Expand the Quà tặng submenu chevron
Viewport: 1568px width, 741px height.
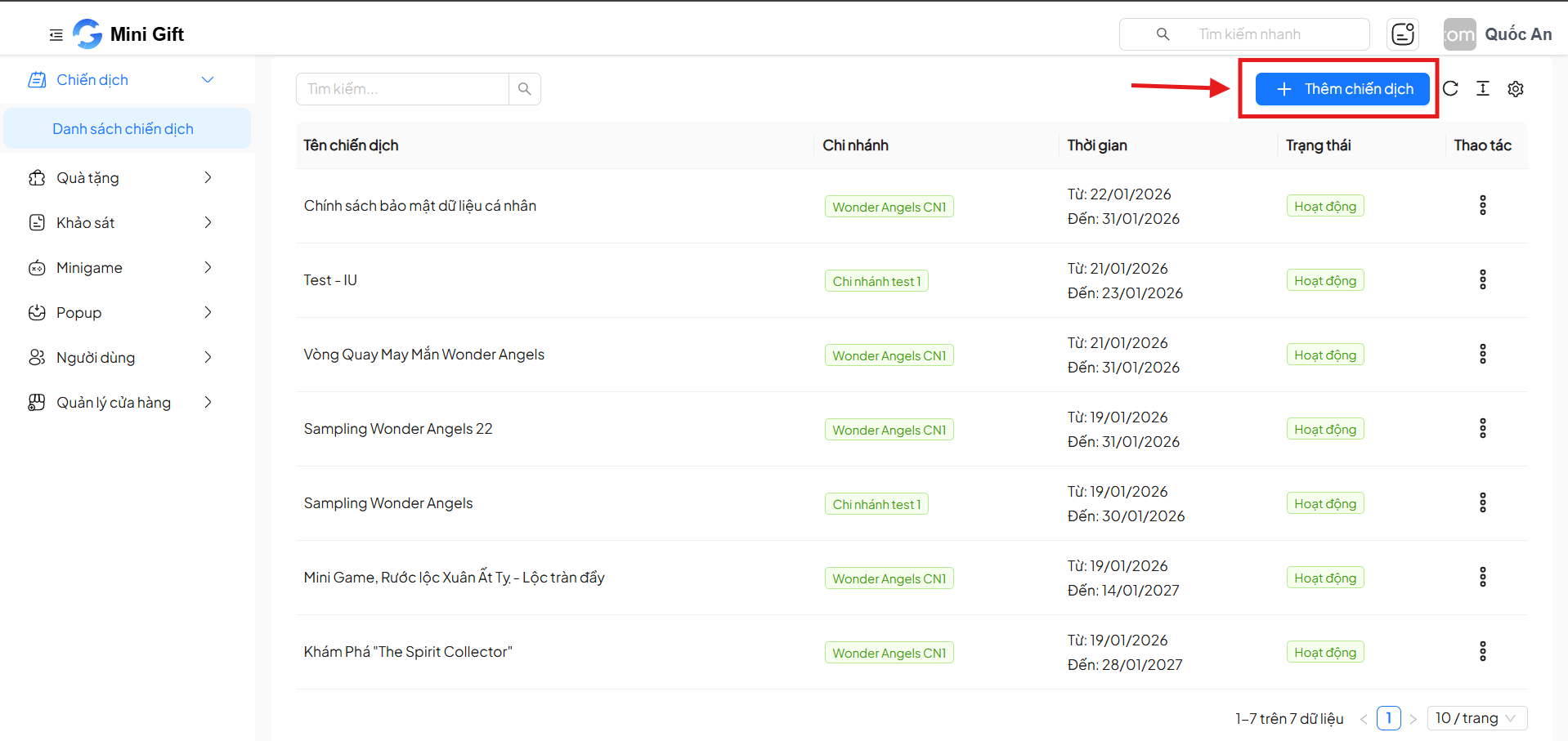click(208, 178)
